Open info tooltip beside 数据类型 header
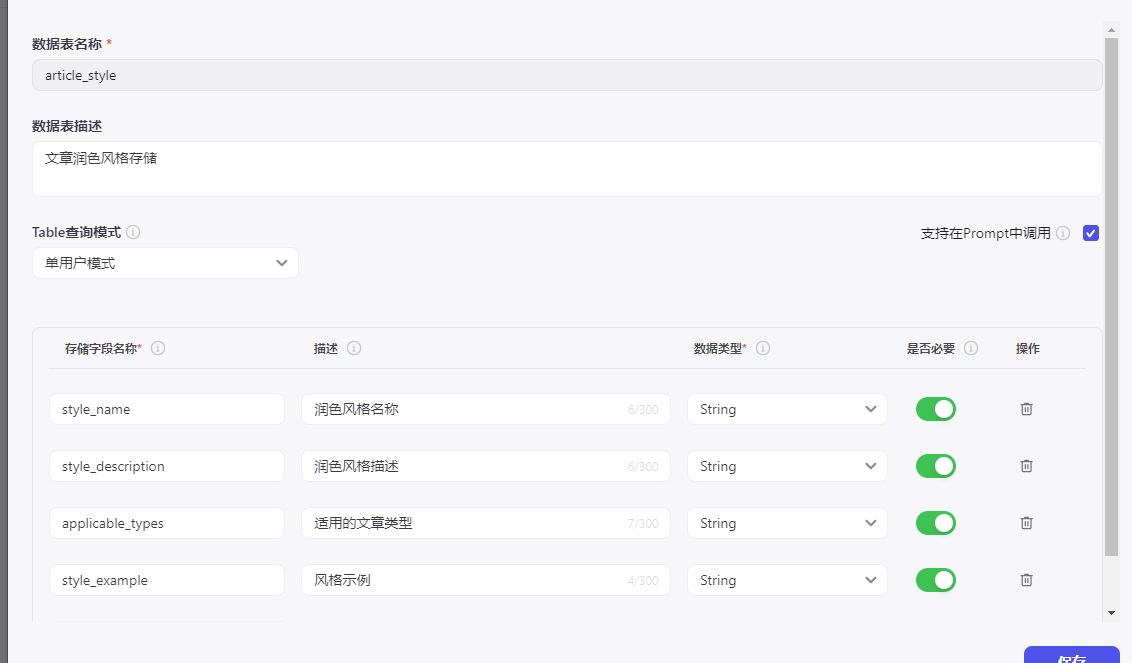The width and height of the screenshot is (1132, 663). [x=763, y=349]
